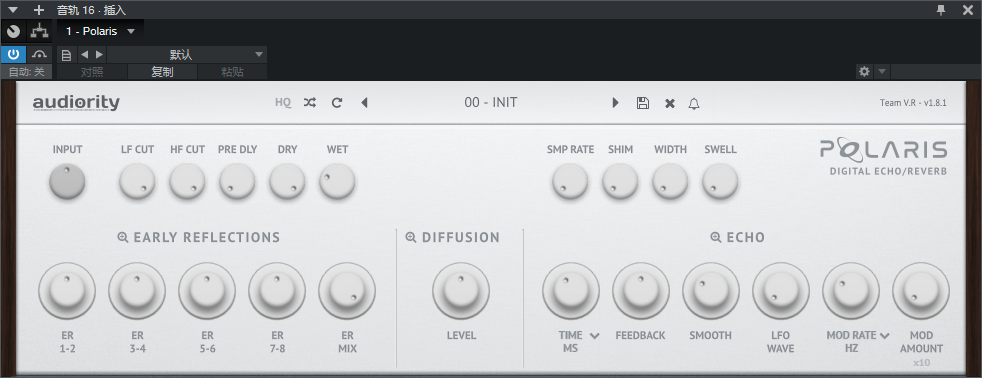The width and height of the screenshot is (982, 378).
Task: Click the ER MIX knob
Action: click(347, 291)
